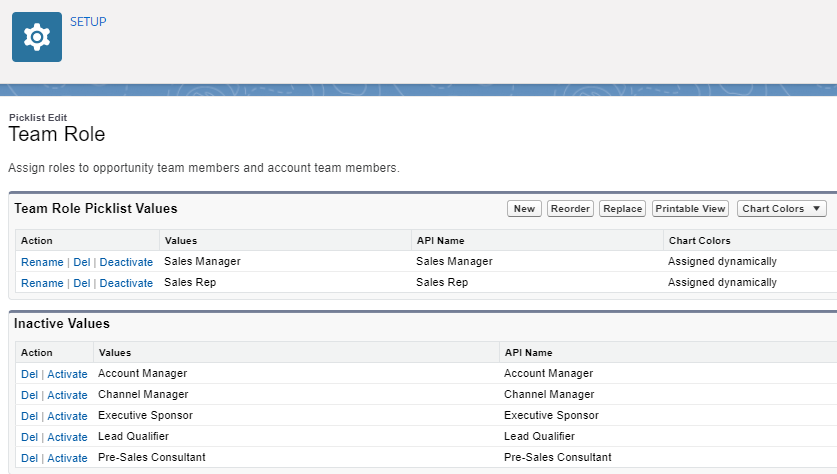The width and height of the screenshot is (837, 474).
Task: Rename the Sales Rep value
Action: [42, 283]
